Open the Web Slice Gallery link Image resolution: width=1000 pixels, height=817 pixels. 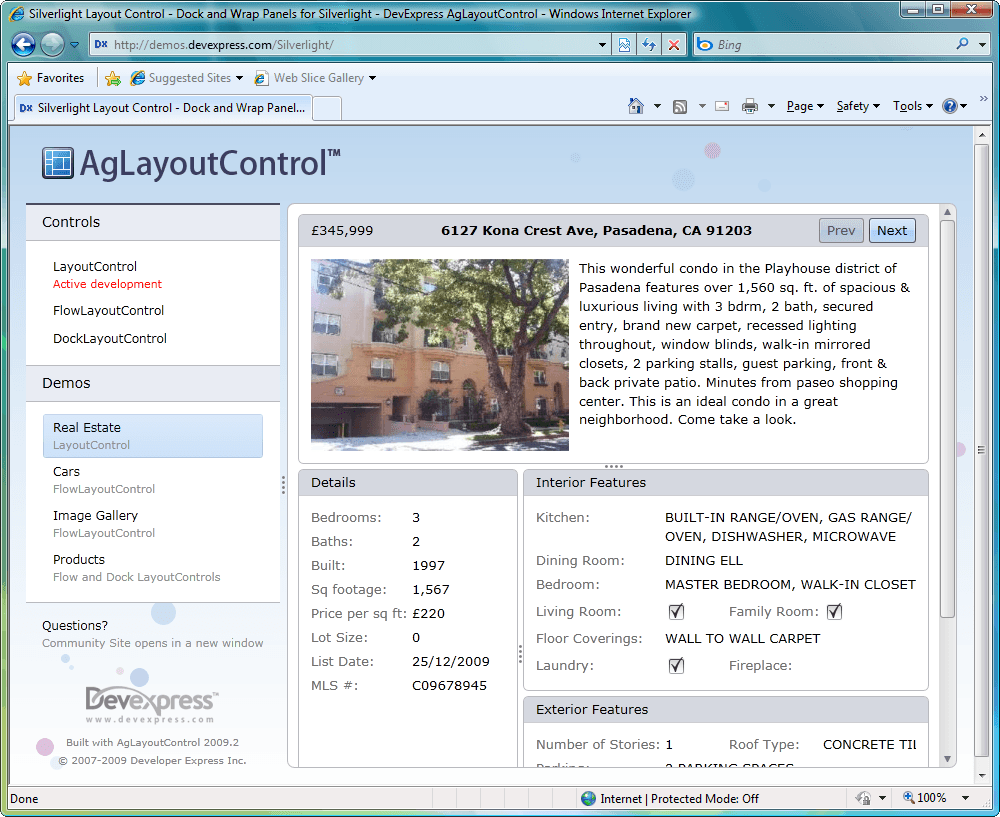click(x=315, y=78)
